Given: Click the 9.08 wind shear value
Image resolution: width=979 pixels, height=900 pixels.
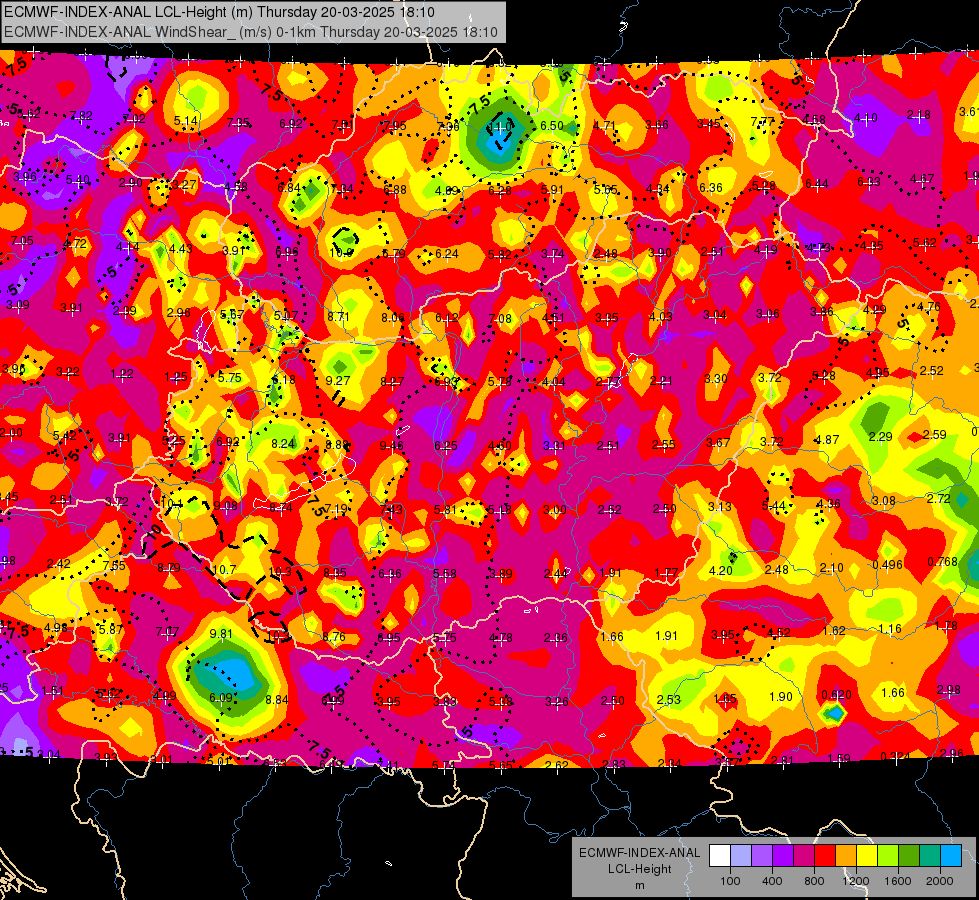Looking at the screenshot, I should point(225,505).
